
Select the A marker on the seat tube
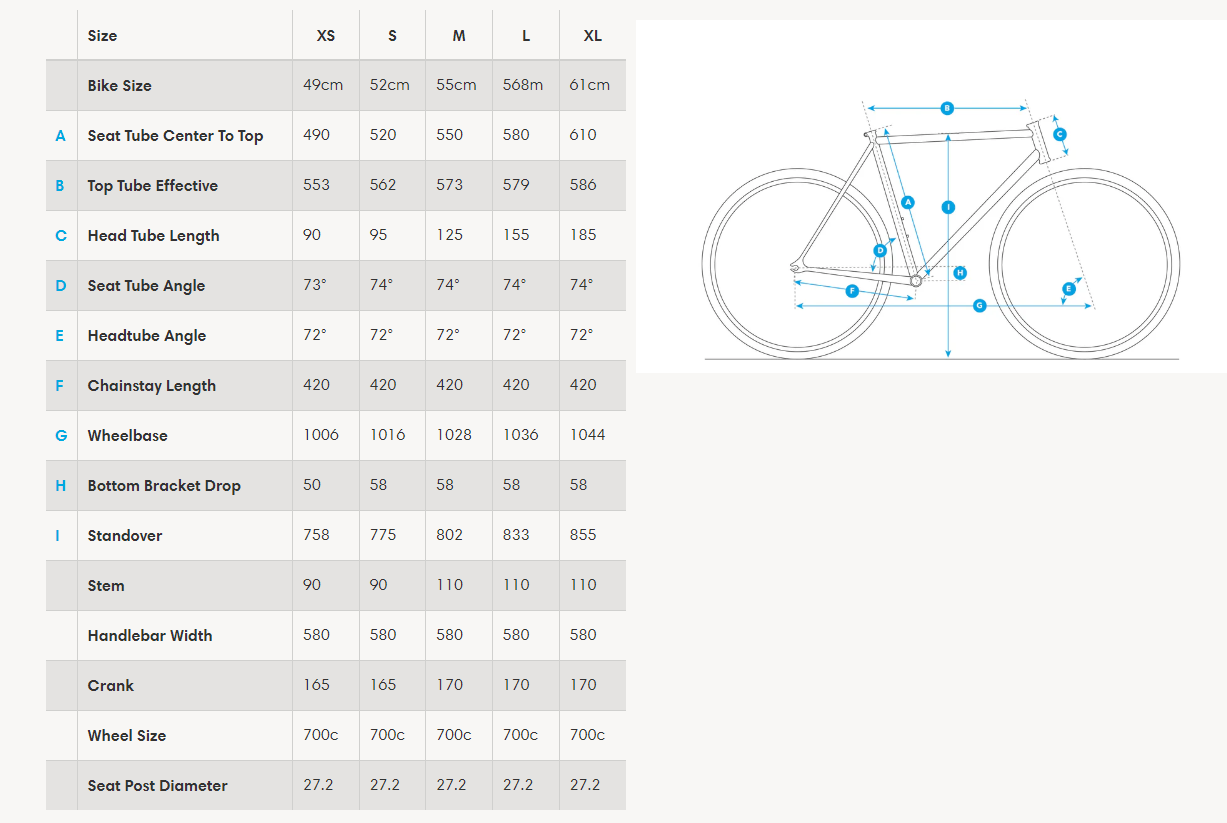pos(908,202)
